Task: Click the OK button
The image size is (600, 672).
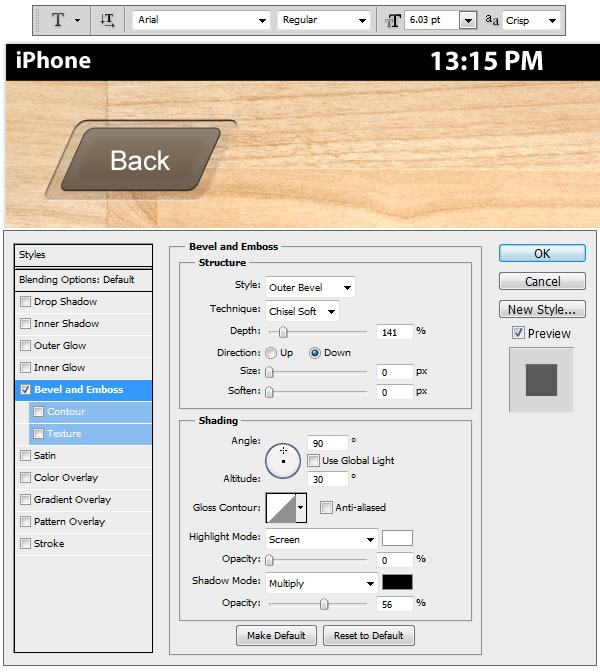Action: 542,253
